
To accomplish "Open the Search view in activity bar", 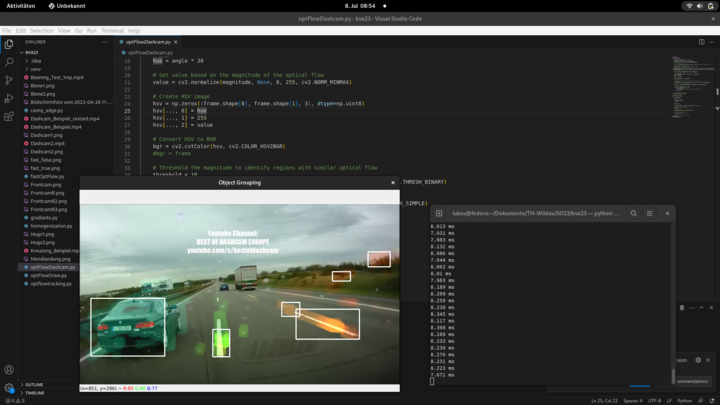I will point(9,62).
